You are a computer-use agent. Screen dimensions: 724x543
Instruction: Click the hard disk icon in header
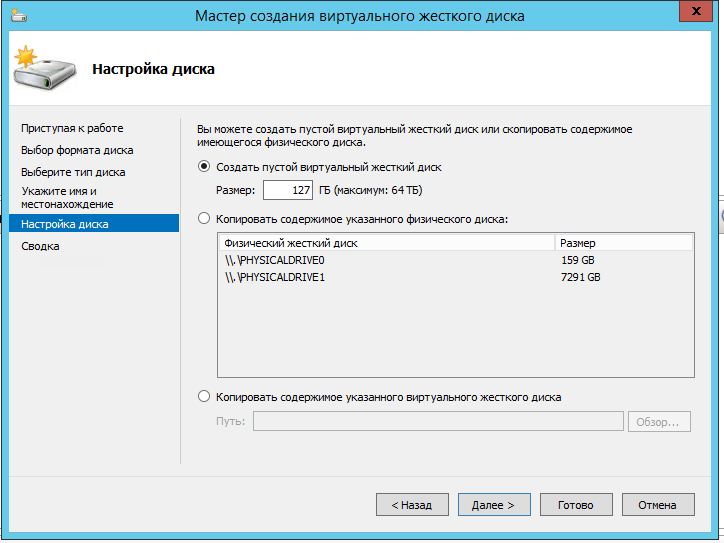point(40,68)
